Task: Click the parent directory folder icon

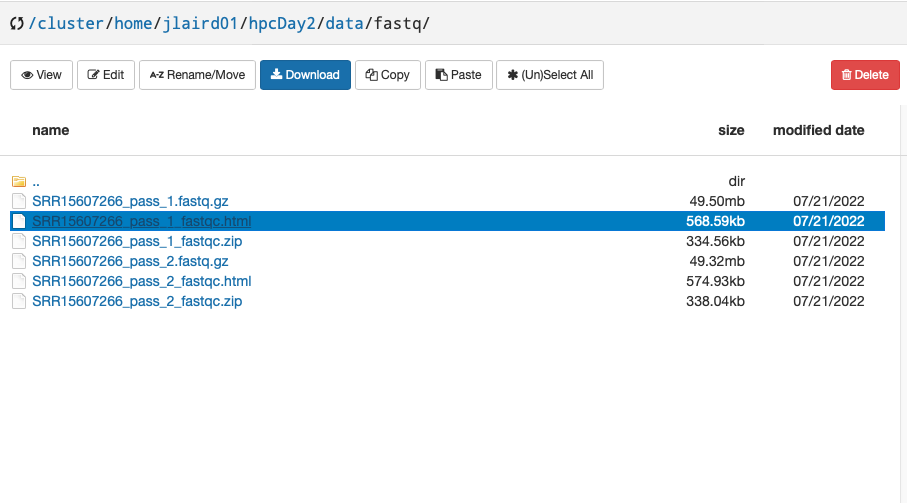Action: click(19, 182)
